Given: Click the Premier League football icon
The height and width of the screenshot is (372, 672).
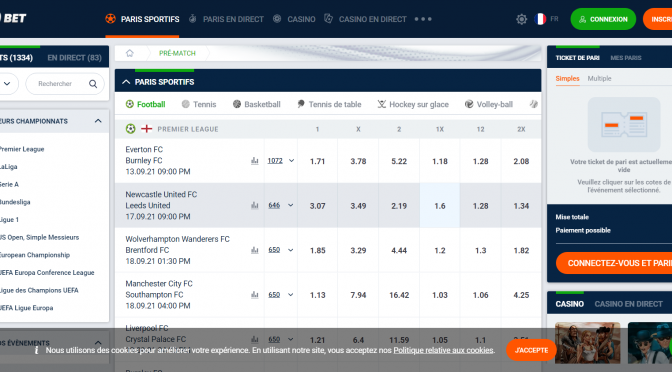Looking at the screenshot, I should pos(130,129).
